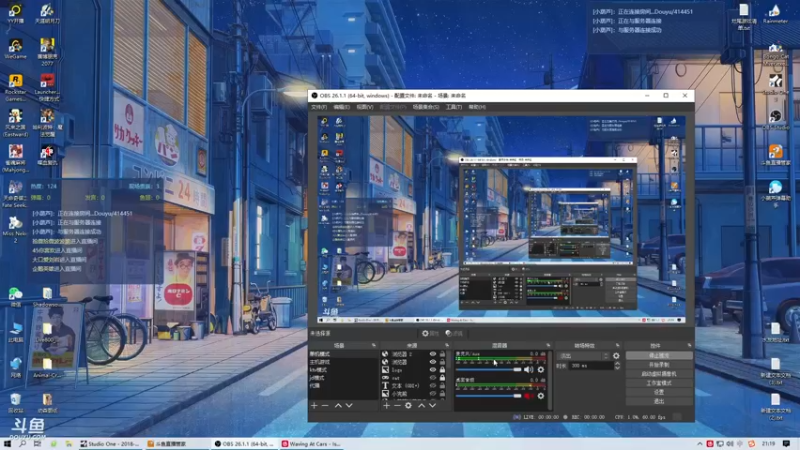This screenshot has width=800, height=450.
Task: Open the 文件(F) menu in OBS
Action: [x=319, y=107]
